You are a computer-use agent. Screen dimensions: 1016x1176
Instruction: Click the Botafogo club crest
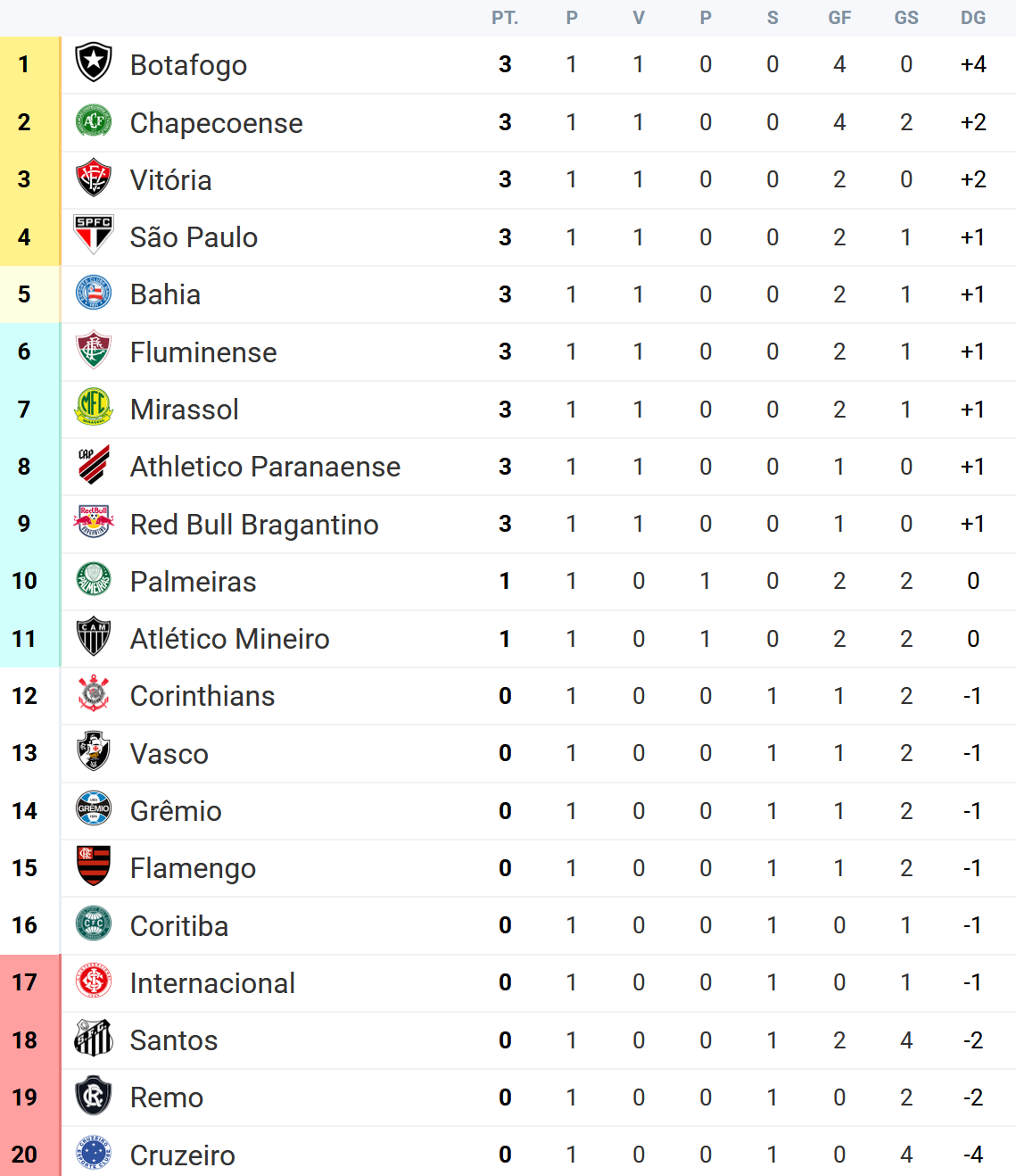94,64
